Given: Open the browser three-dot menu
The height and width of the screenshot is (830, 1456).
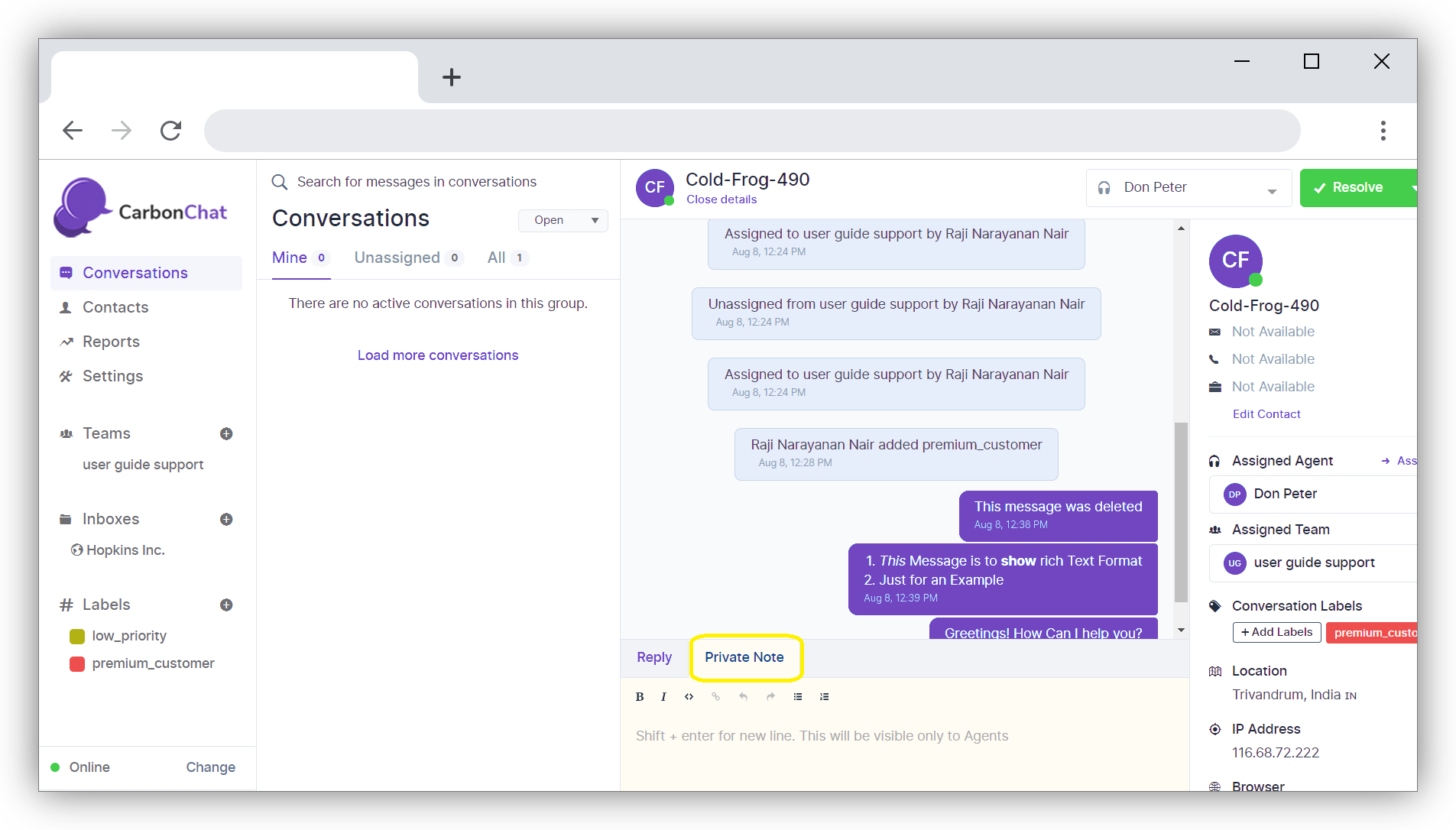Looking at the screenshot, I should [1383, 131].
